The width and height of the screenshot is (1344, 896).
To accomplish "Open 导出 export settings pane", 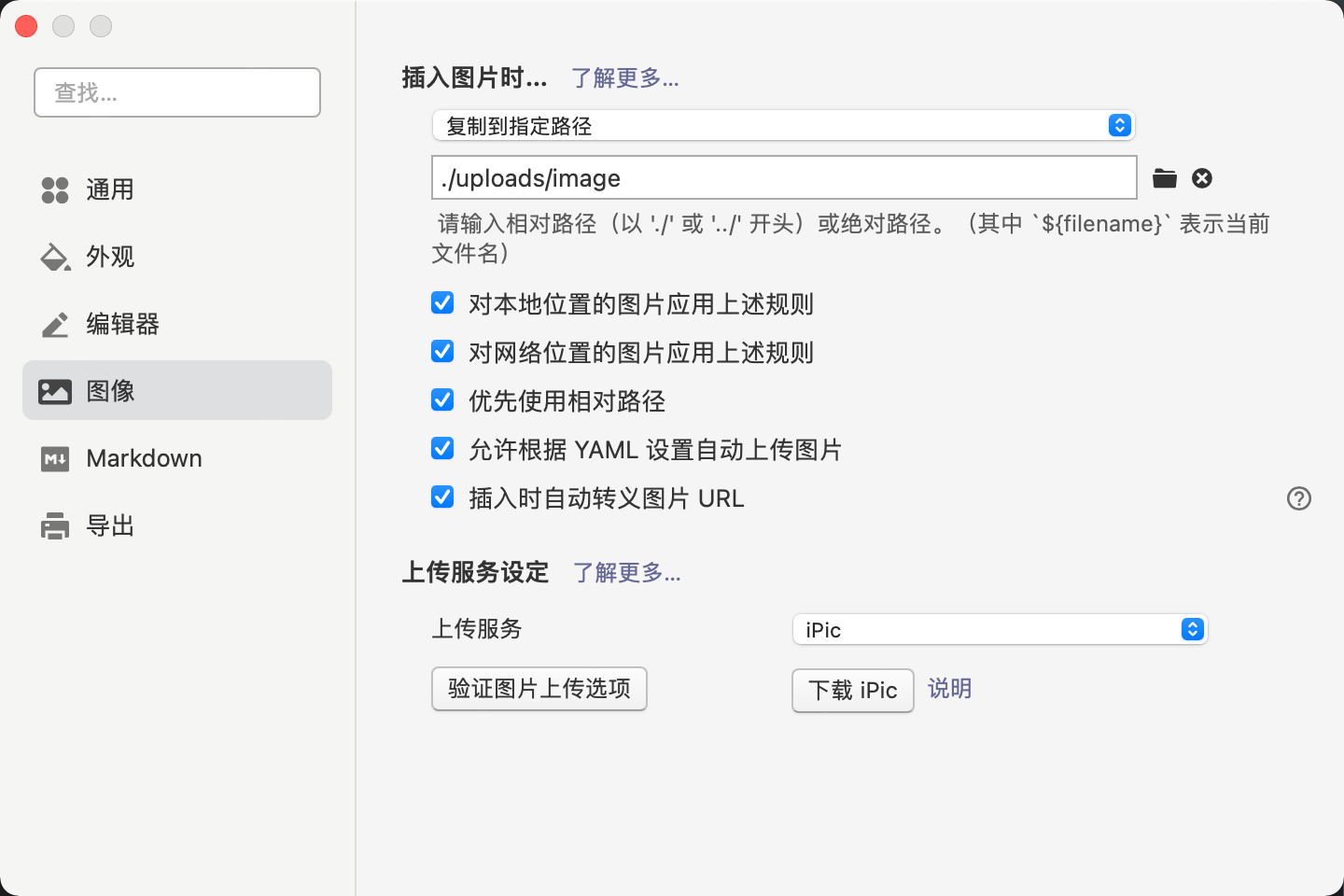I will click(x=109, y=525).
